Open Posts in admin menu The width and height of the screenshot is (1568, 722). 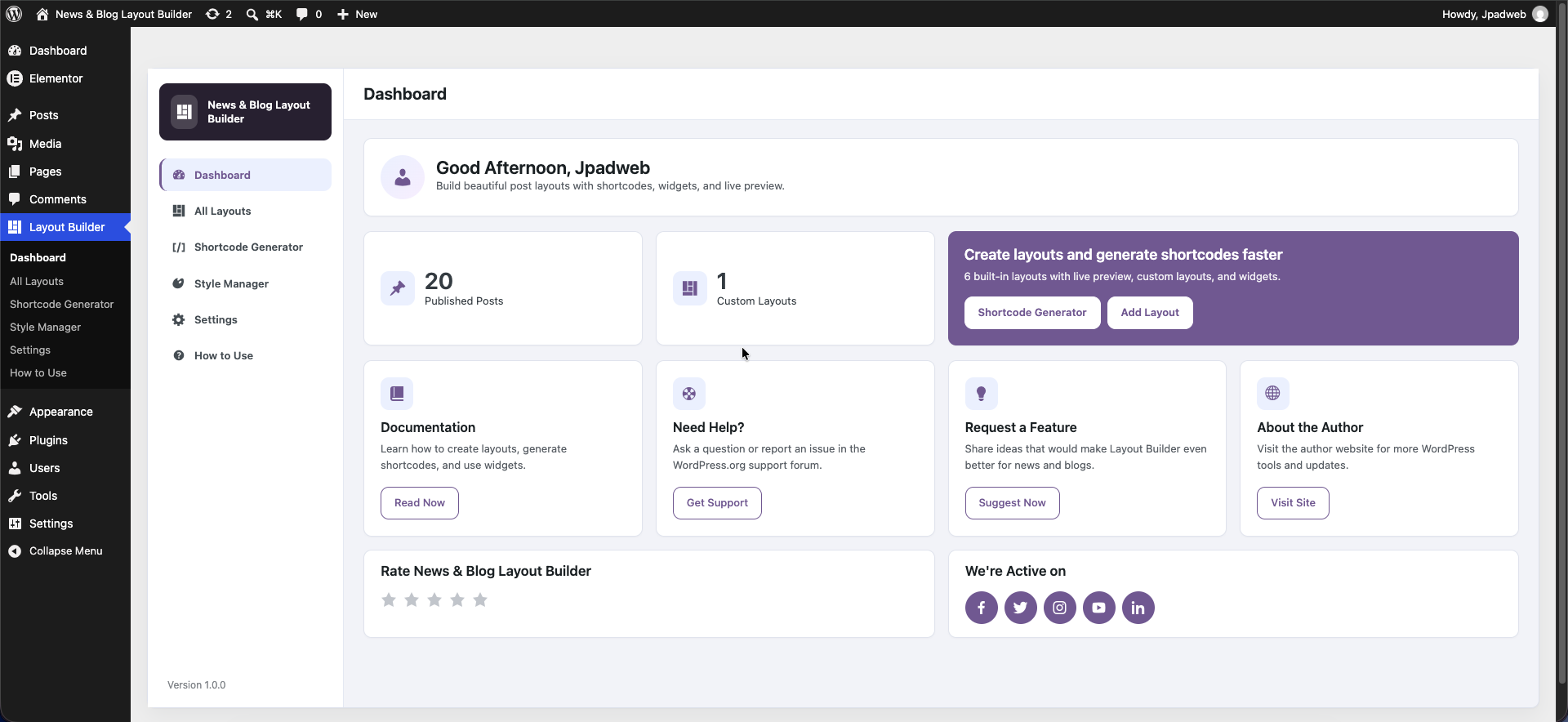65,115
